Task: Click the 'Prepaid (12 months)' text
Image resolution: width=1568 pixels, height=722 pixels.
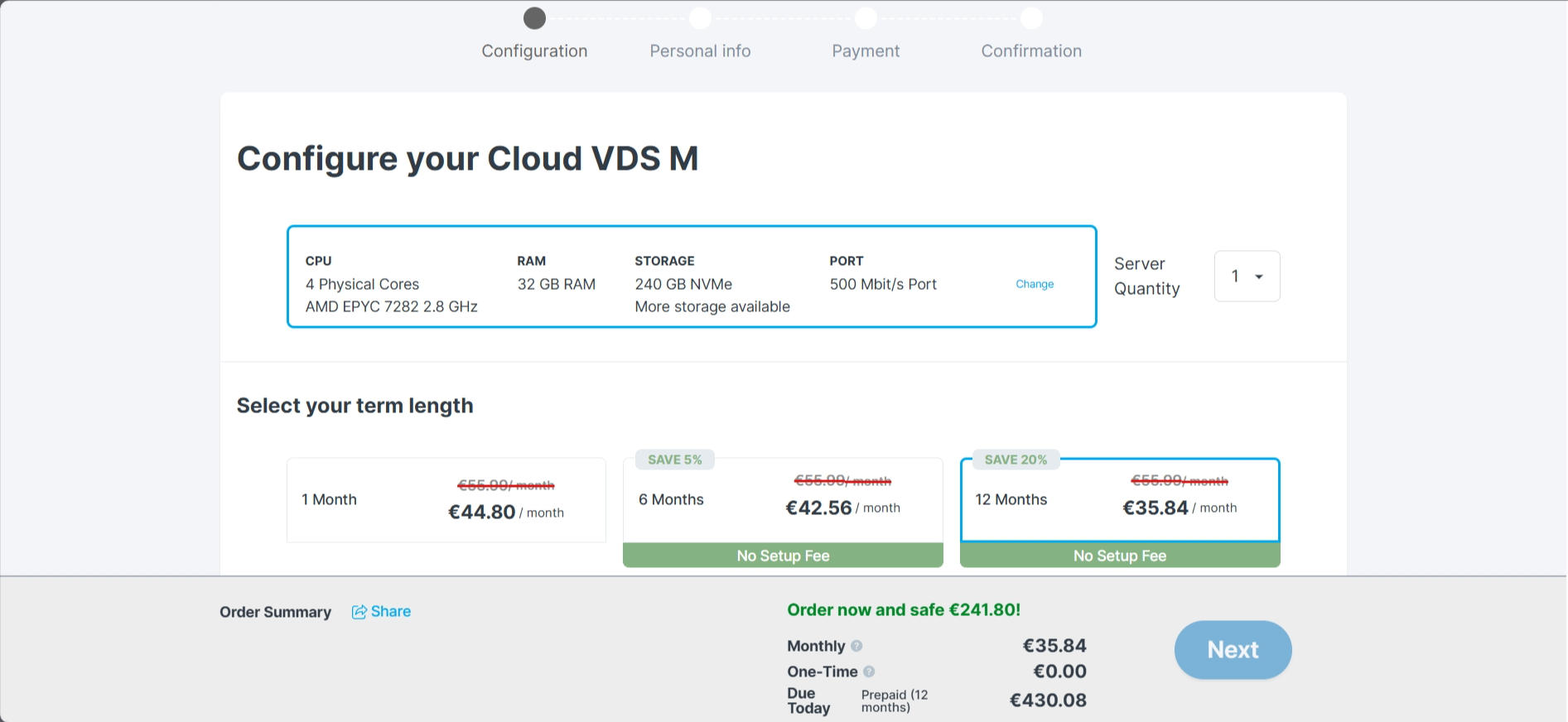Action: point(895,701)
